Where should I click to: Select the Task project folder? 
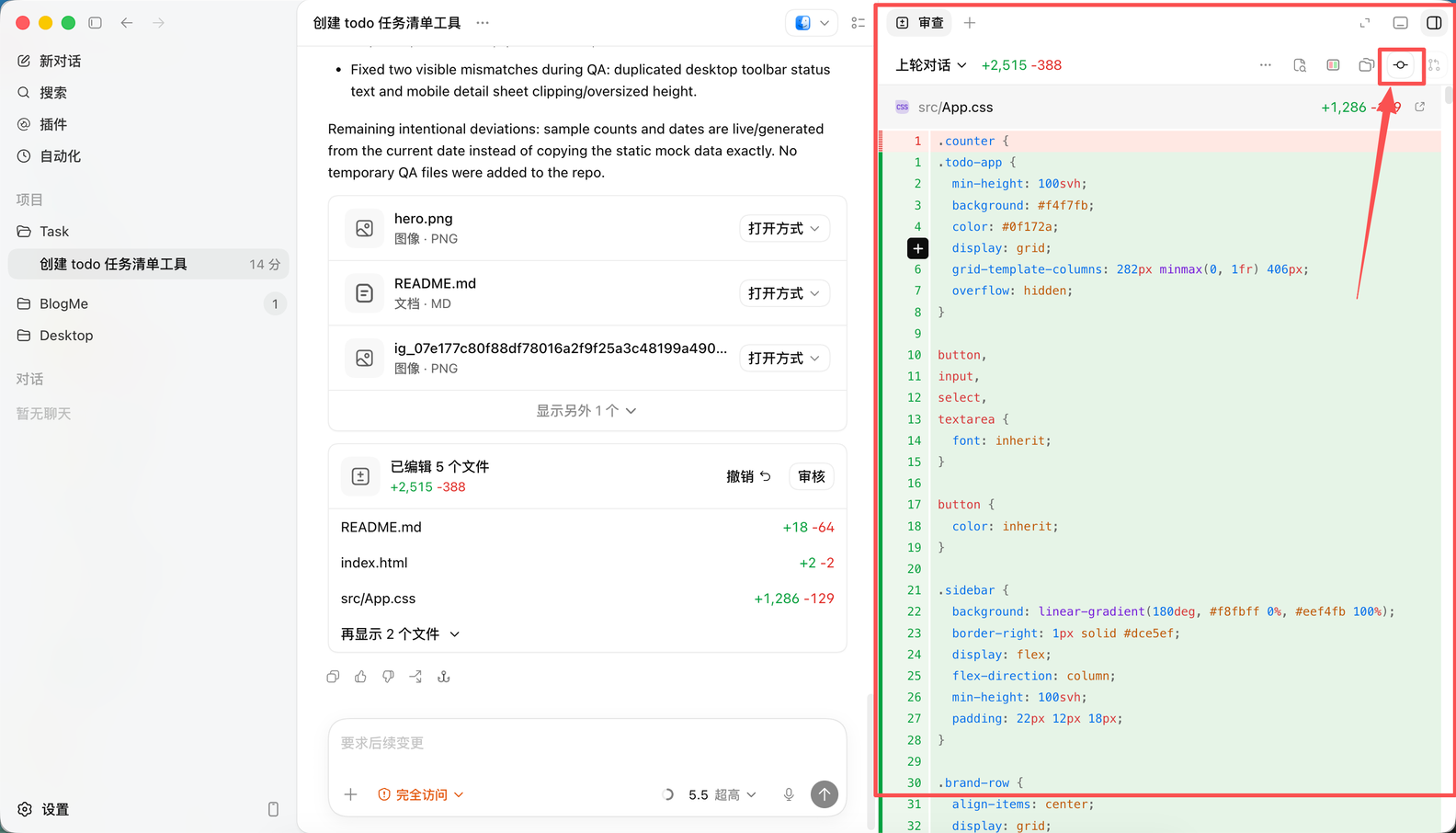pyautogui.click(x=147, y=232)
